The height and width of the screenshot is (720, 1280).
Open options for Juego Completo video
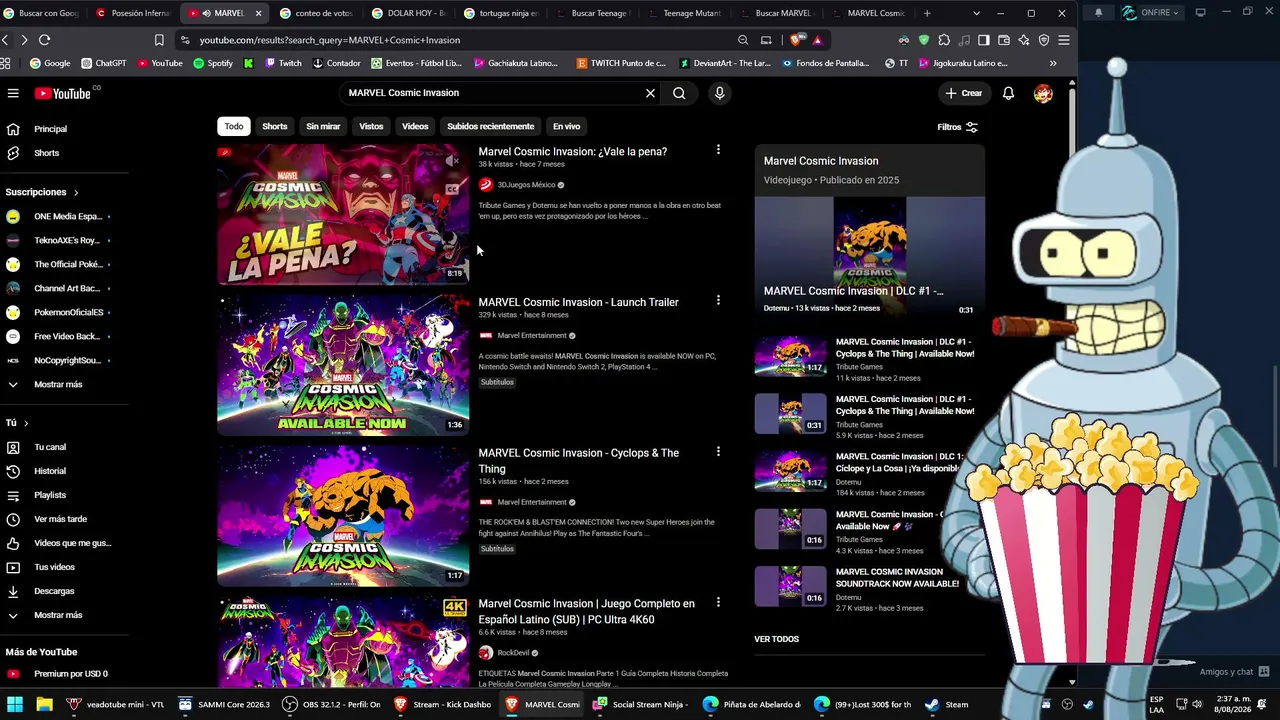(x=718, y=603)
